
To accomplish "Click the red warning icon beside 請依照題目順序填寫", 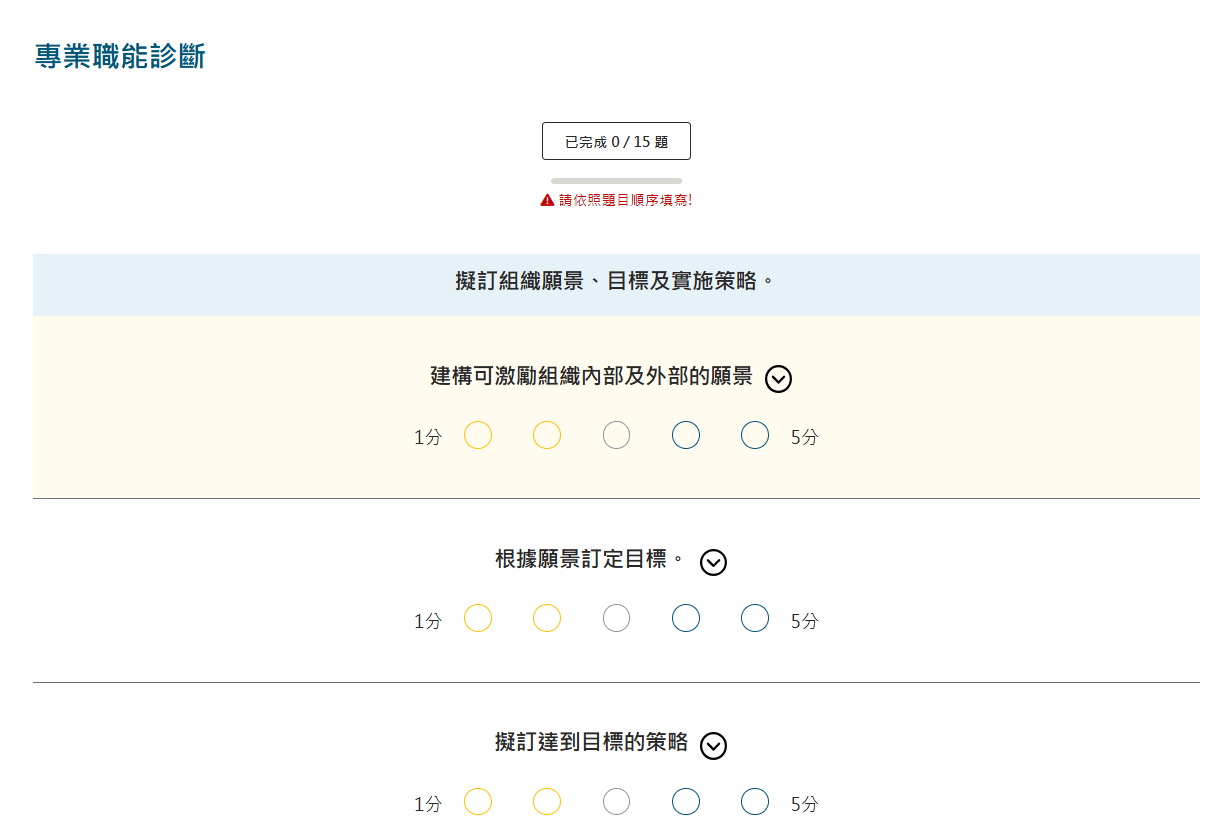I will point(547,200).
